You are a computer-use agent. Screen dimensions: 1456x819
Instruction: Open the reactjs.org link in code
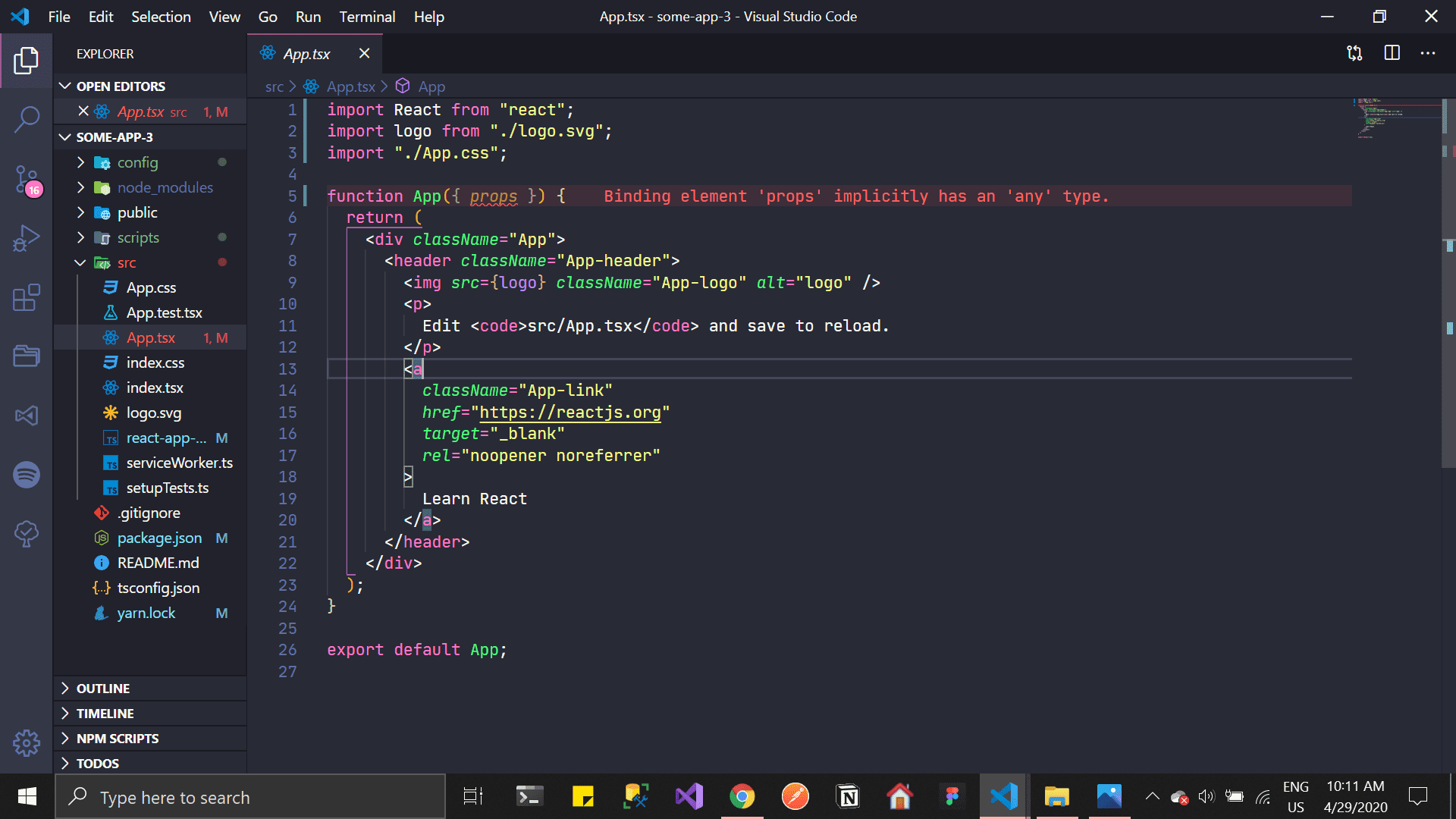pos(570,413)
